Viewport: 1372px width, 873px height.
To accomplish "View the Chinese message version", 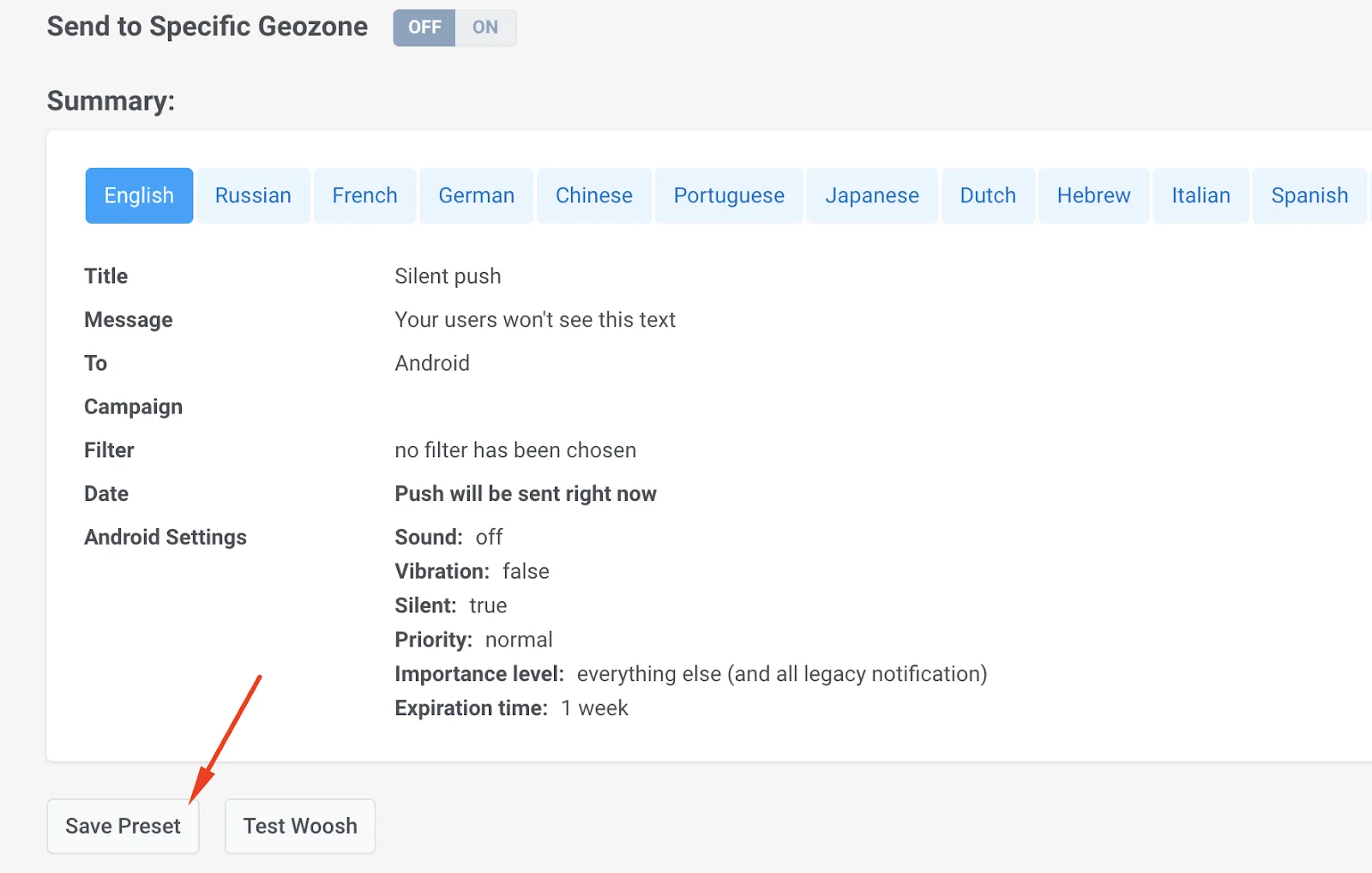I will click(594, 196).
